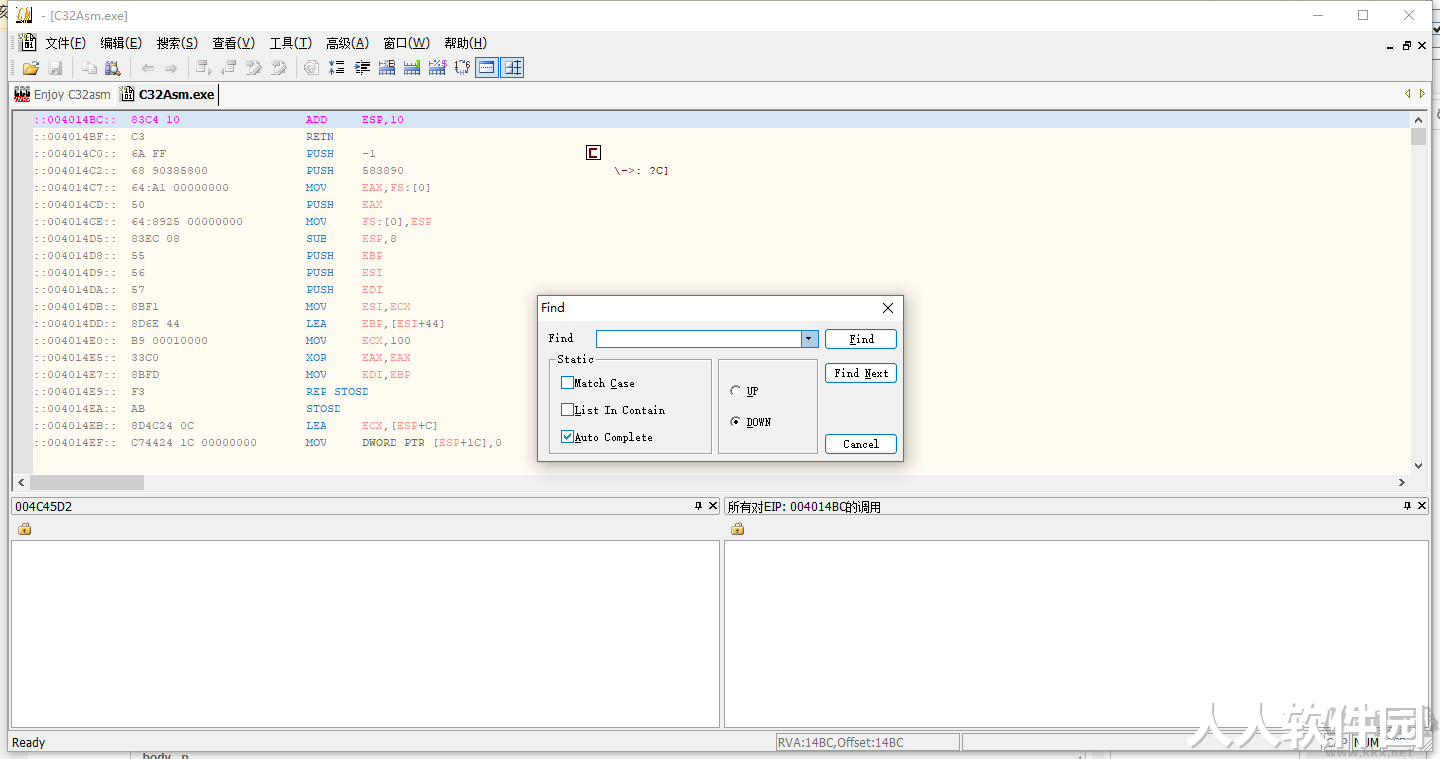Screen dimensions: 1440x759
Task: Click the vertical scrollbar up arrow
Action: point(1418,119)
